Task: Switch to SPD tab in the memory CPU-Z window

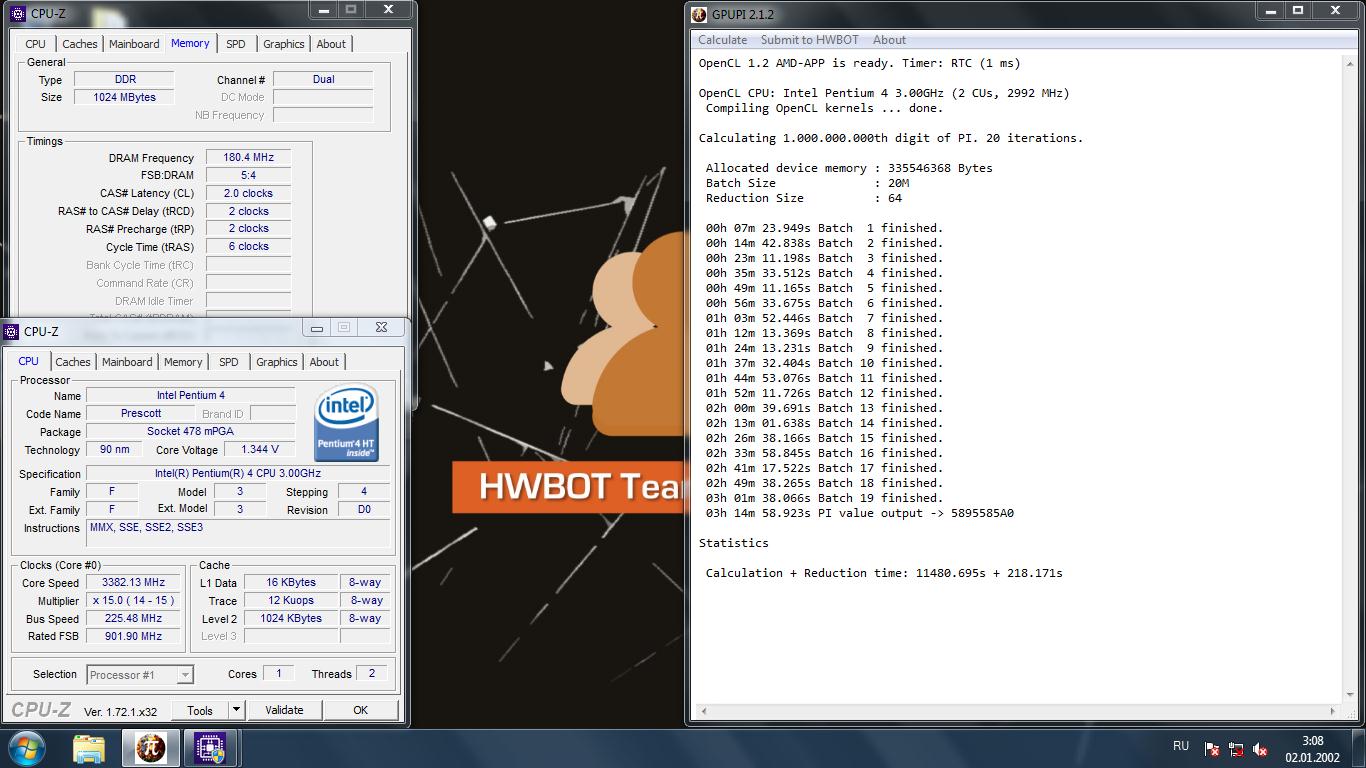Action: click(236, 44)
